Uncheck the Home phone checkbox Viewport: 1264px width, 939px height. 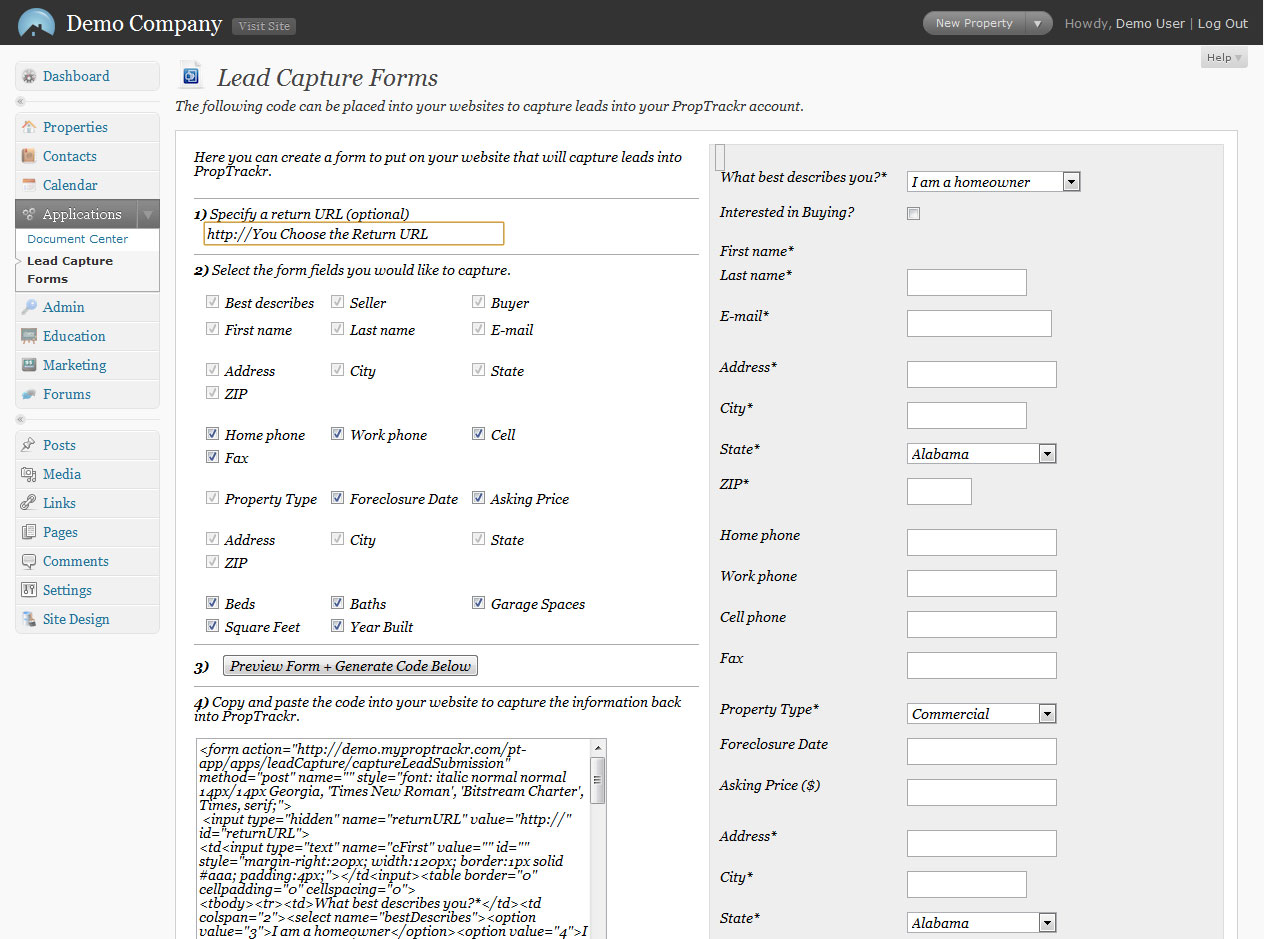tap(212, 435)
